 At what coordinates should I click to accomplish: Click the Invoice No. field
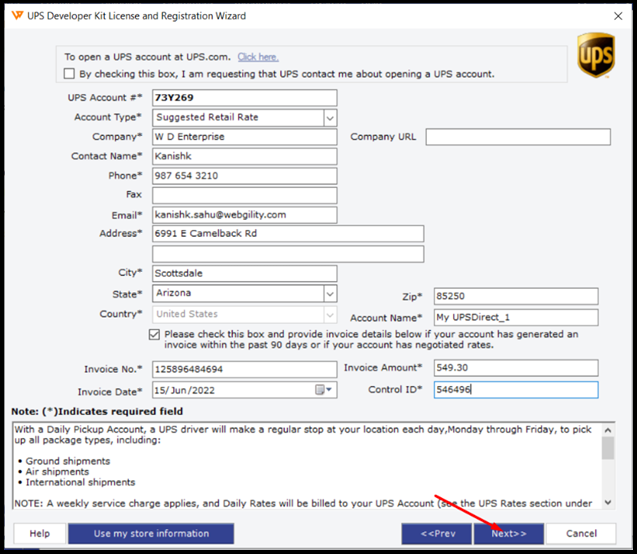pyautogui.click(x=245, y=369)
